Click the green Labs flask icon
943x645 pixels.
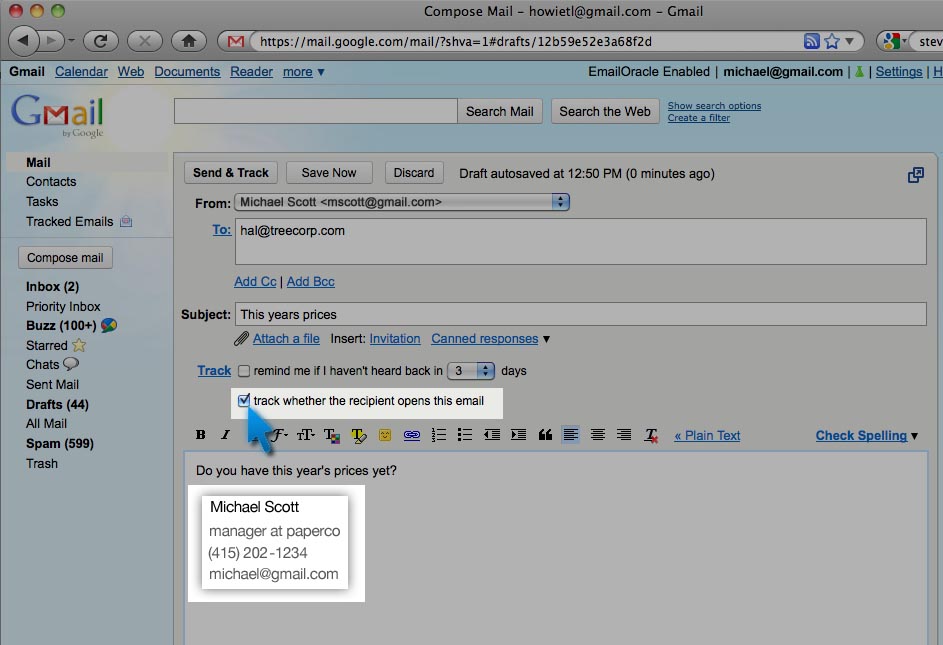[x=859, y=72]
